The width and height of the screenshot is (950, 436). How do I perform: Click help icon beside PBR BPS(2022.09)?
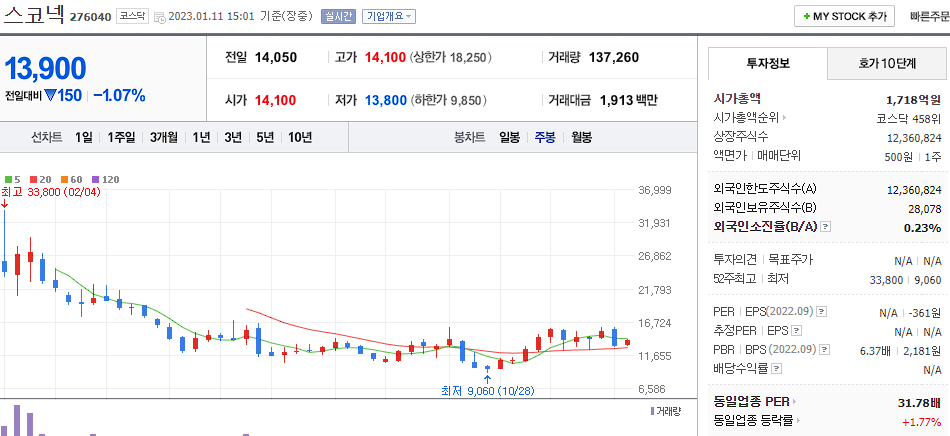pos(825,349)
